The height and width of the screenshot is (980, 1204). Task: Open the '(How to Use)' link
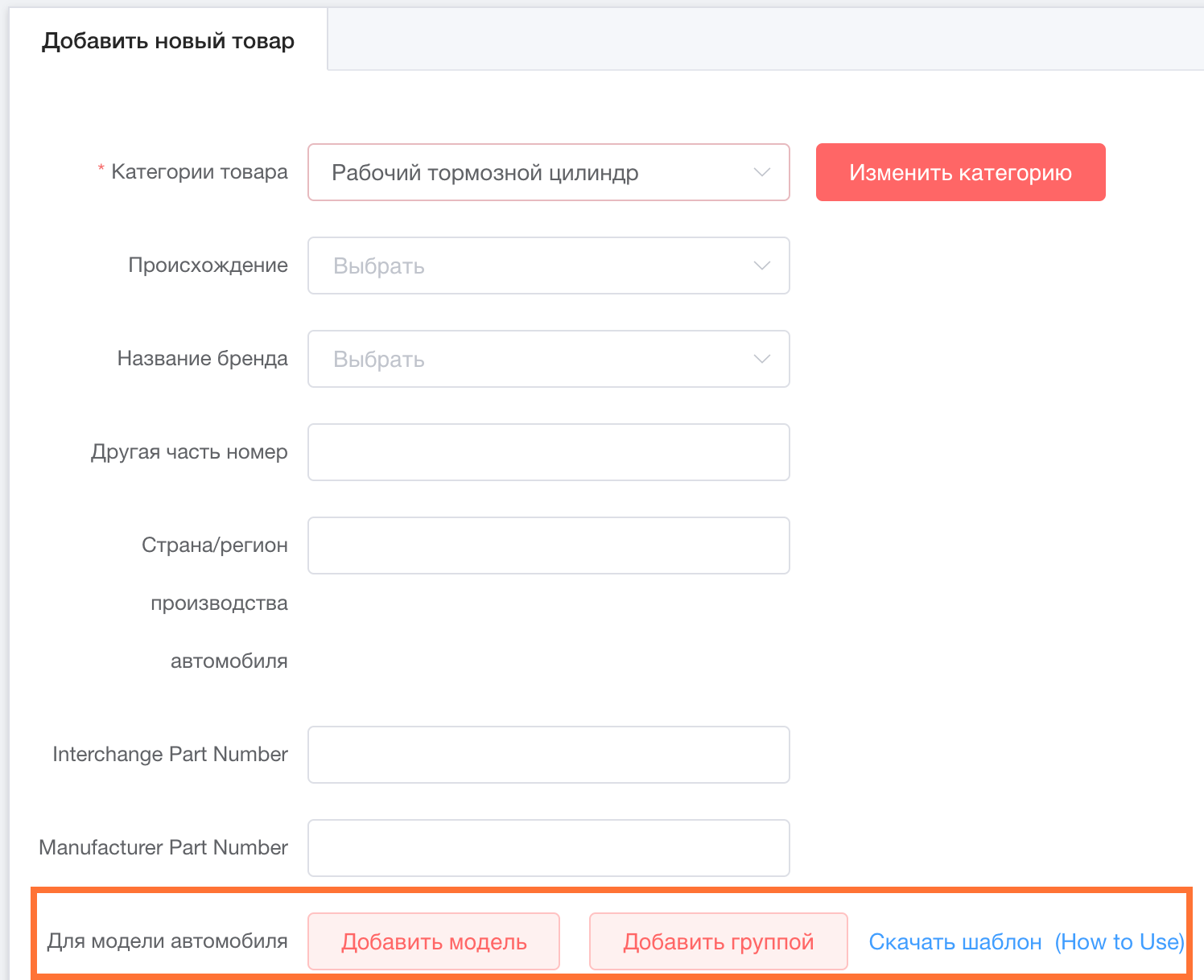pos(1119,941)
